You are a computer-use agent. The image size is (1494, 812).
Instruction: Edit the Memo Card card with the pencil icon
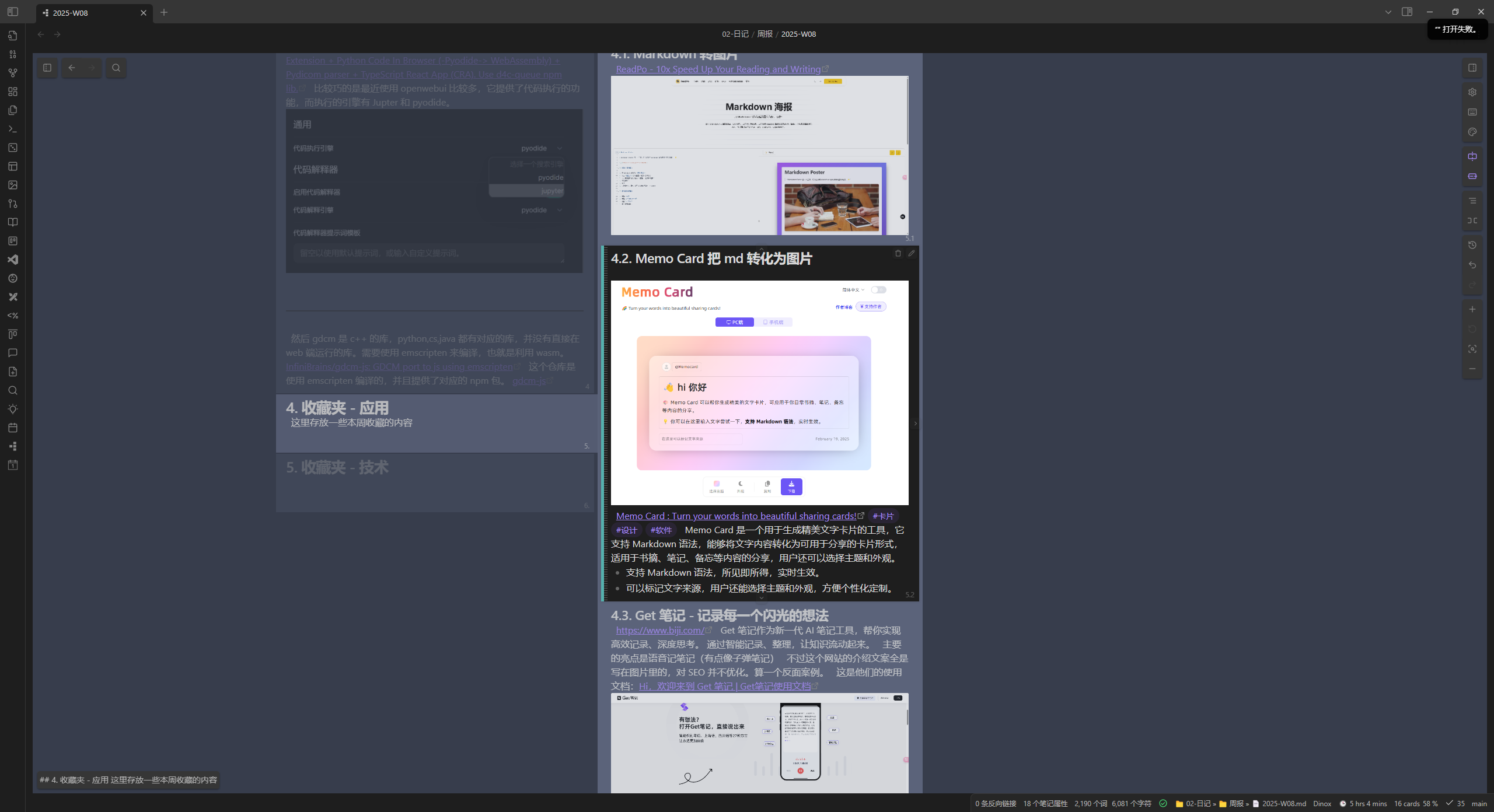[912, 253]
